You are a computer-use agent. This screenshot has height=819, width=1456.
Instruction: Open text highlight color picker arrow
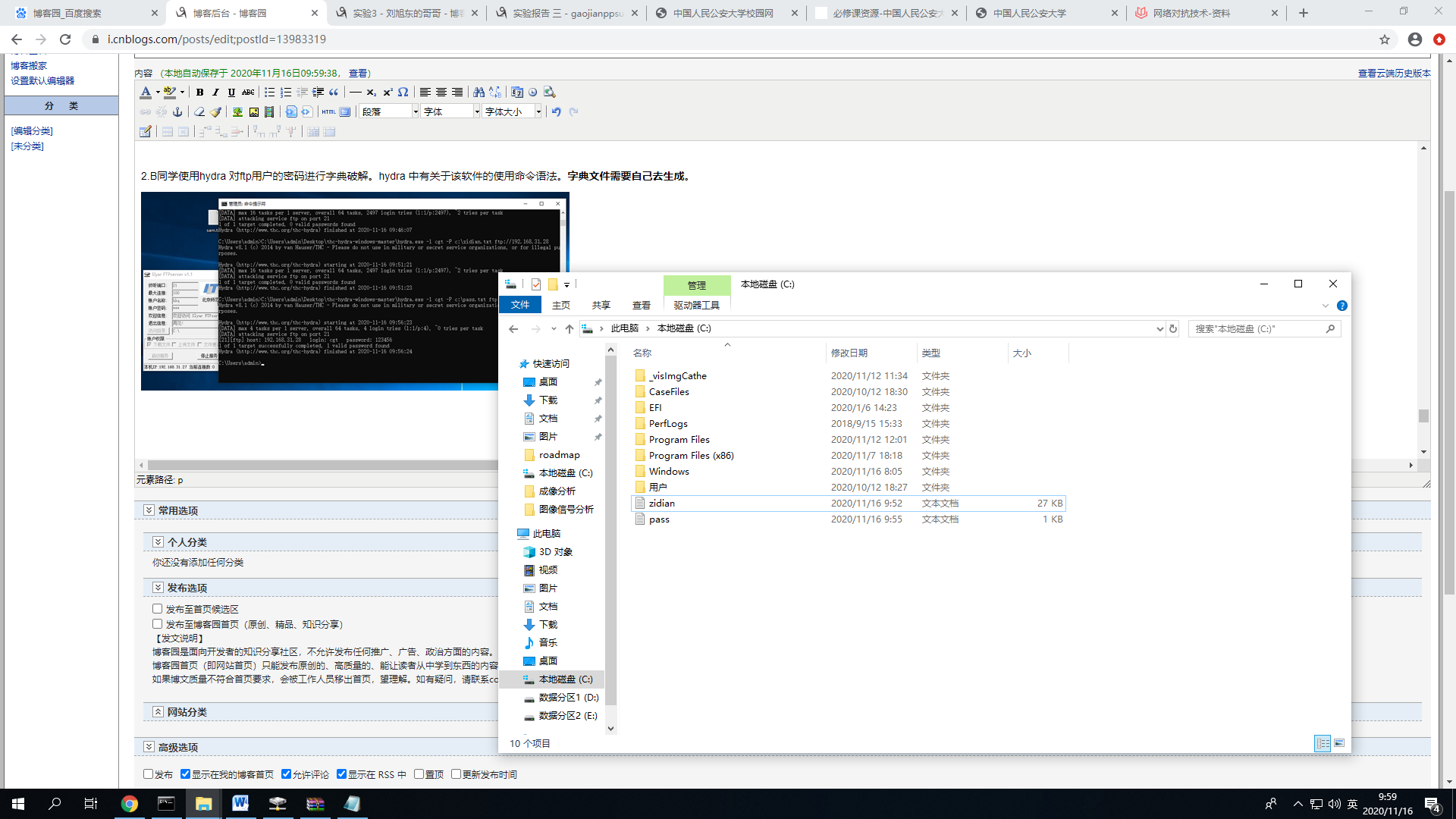tap(182, 93)
